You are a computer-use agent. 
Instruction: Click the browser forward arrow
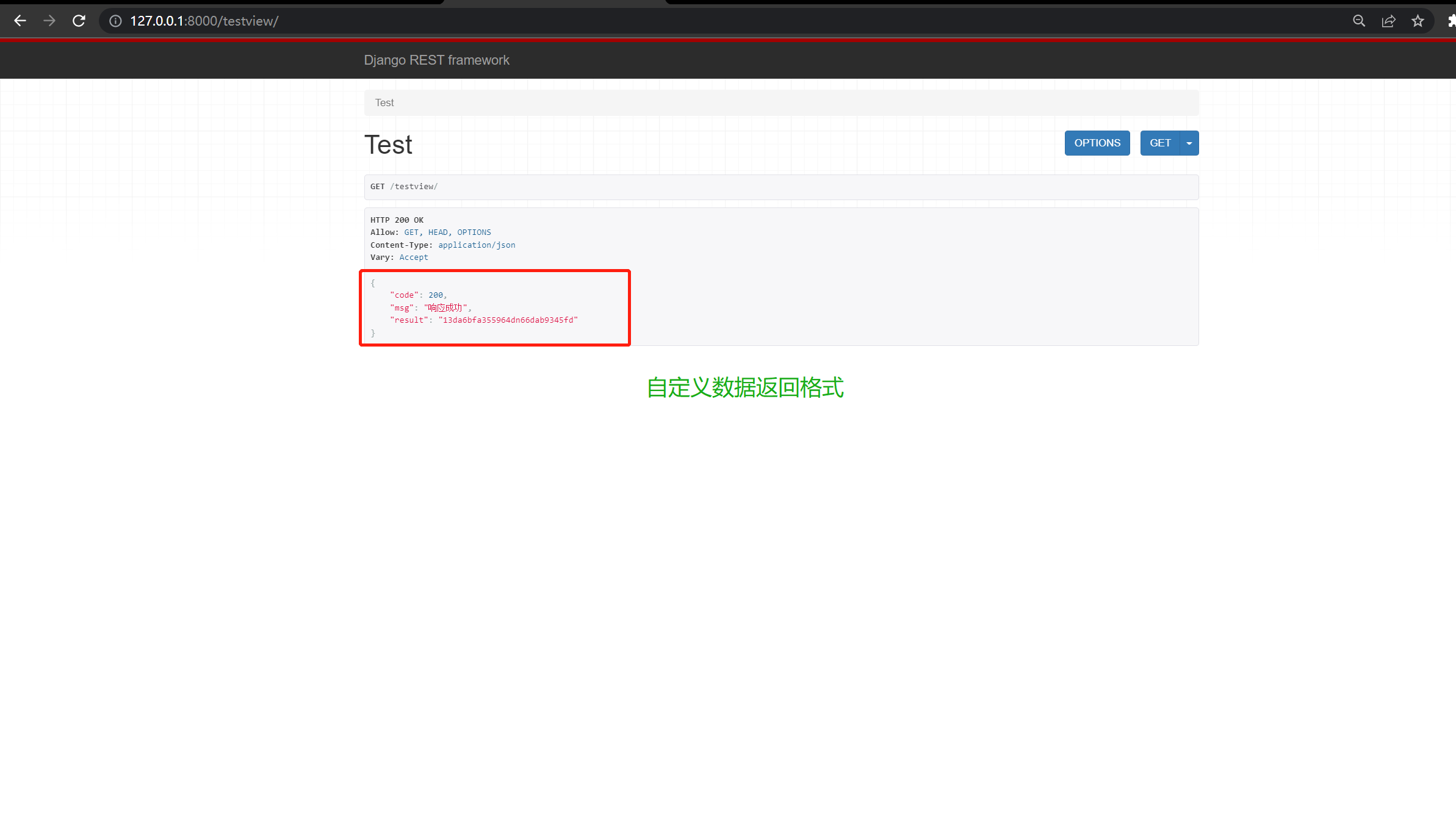coord(49,21)
